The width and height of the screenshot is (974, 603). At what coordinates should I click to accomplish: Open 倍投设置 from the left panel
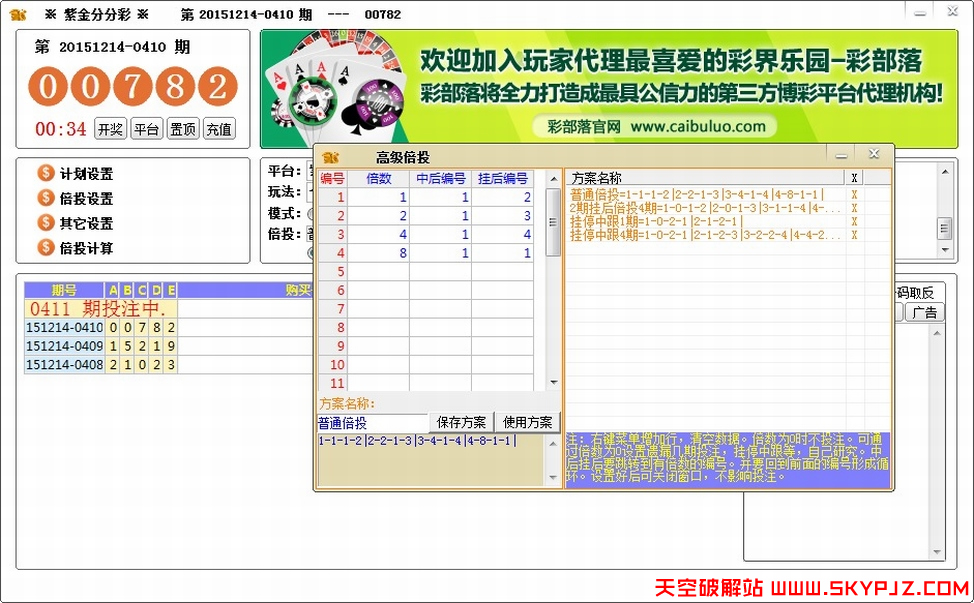point(84,197)
